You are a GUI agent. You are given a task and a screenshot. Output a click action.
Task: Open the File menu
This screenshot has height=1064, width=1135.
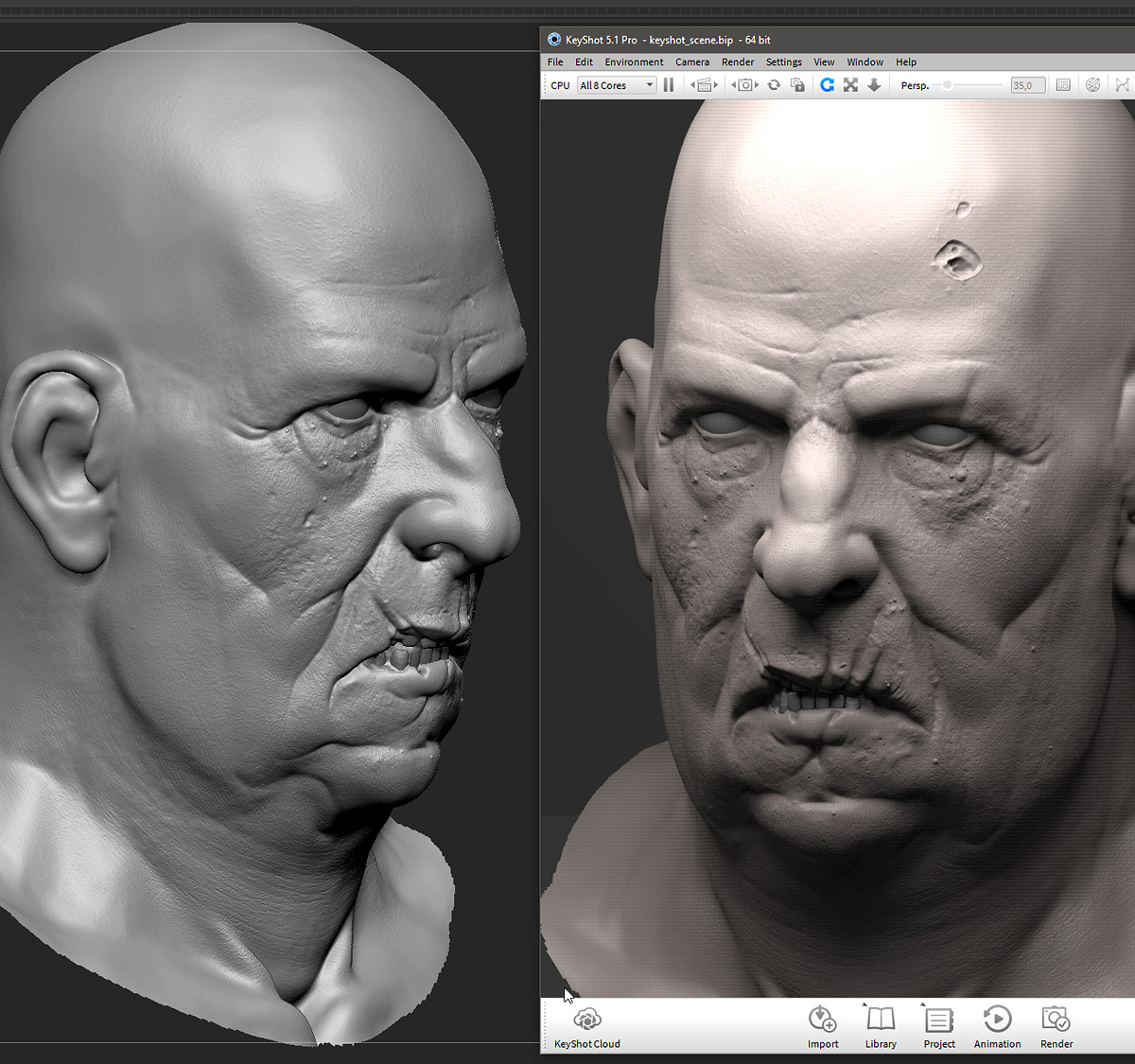pyautogui.click(x=555, y=62)
